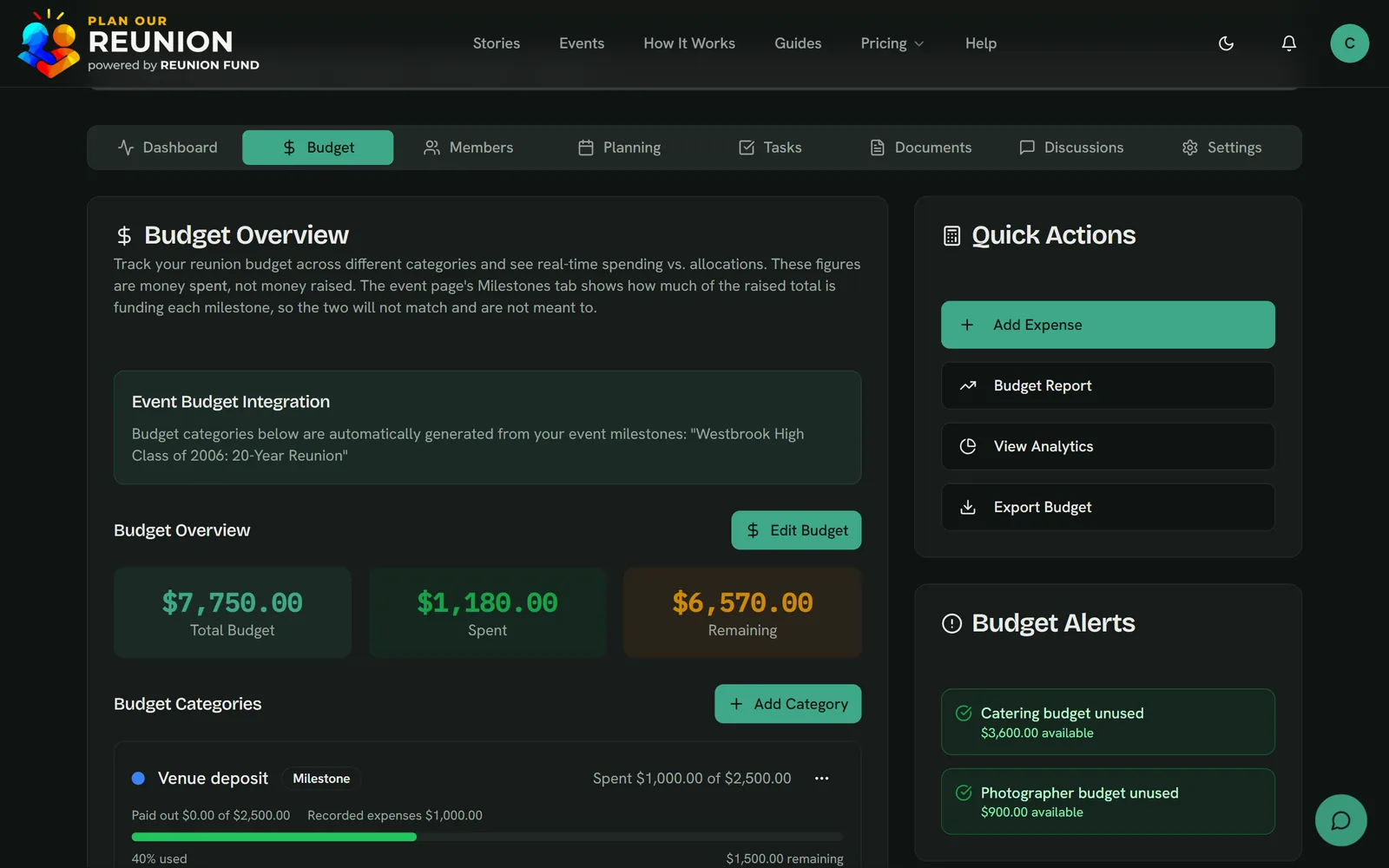
Task: Expand the Pricing dropdown
Action: 892,43
